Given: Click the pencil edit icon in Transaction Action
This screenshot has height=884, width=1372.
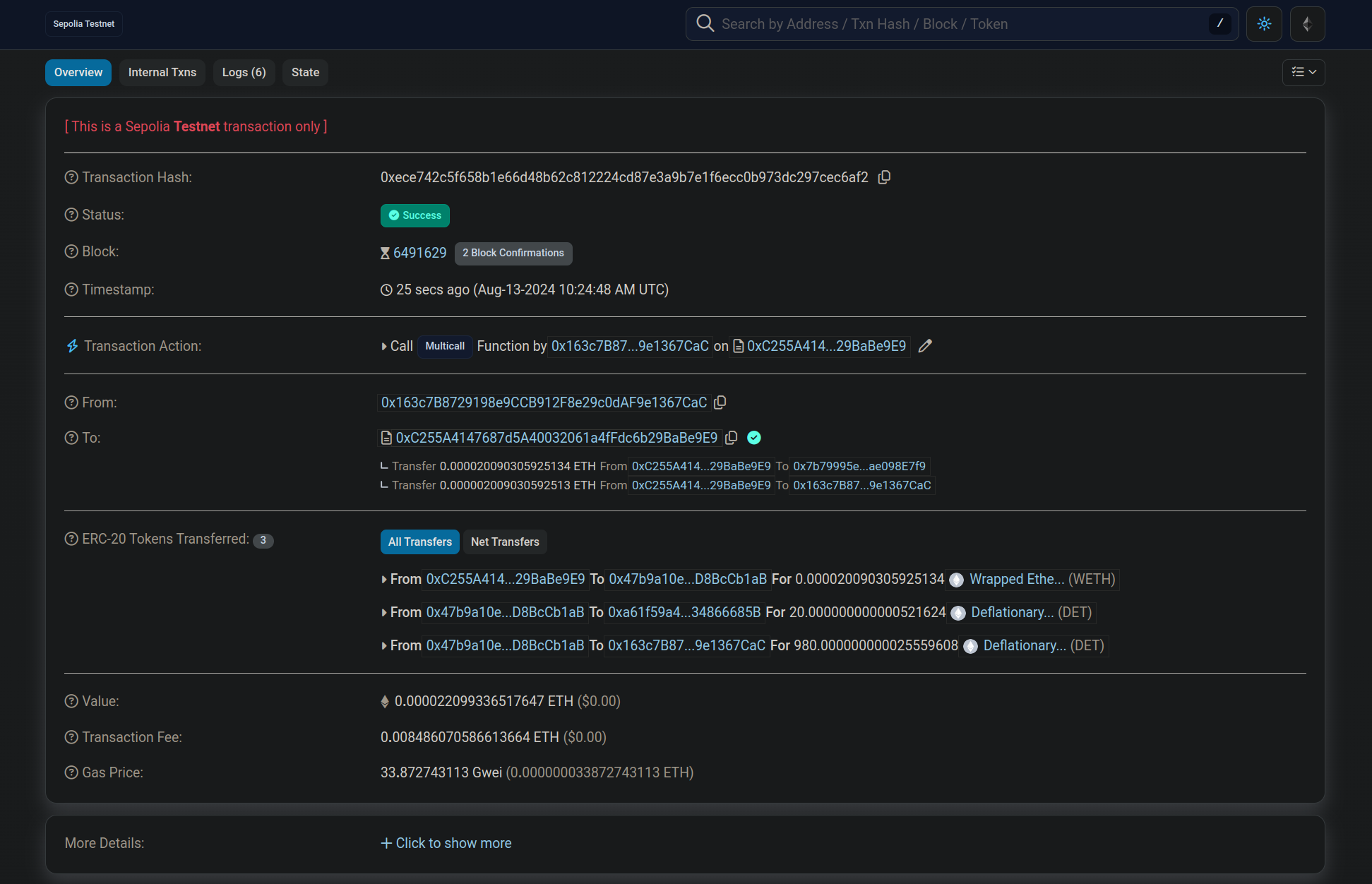Looking at the screenshot, I should (x=925, y=346).
